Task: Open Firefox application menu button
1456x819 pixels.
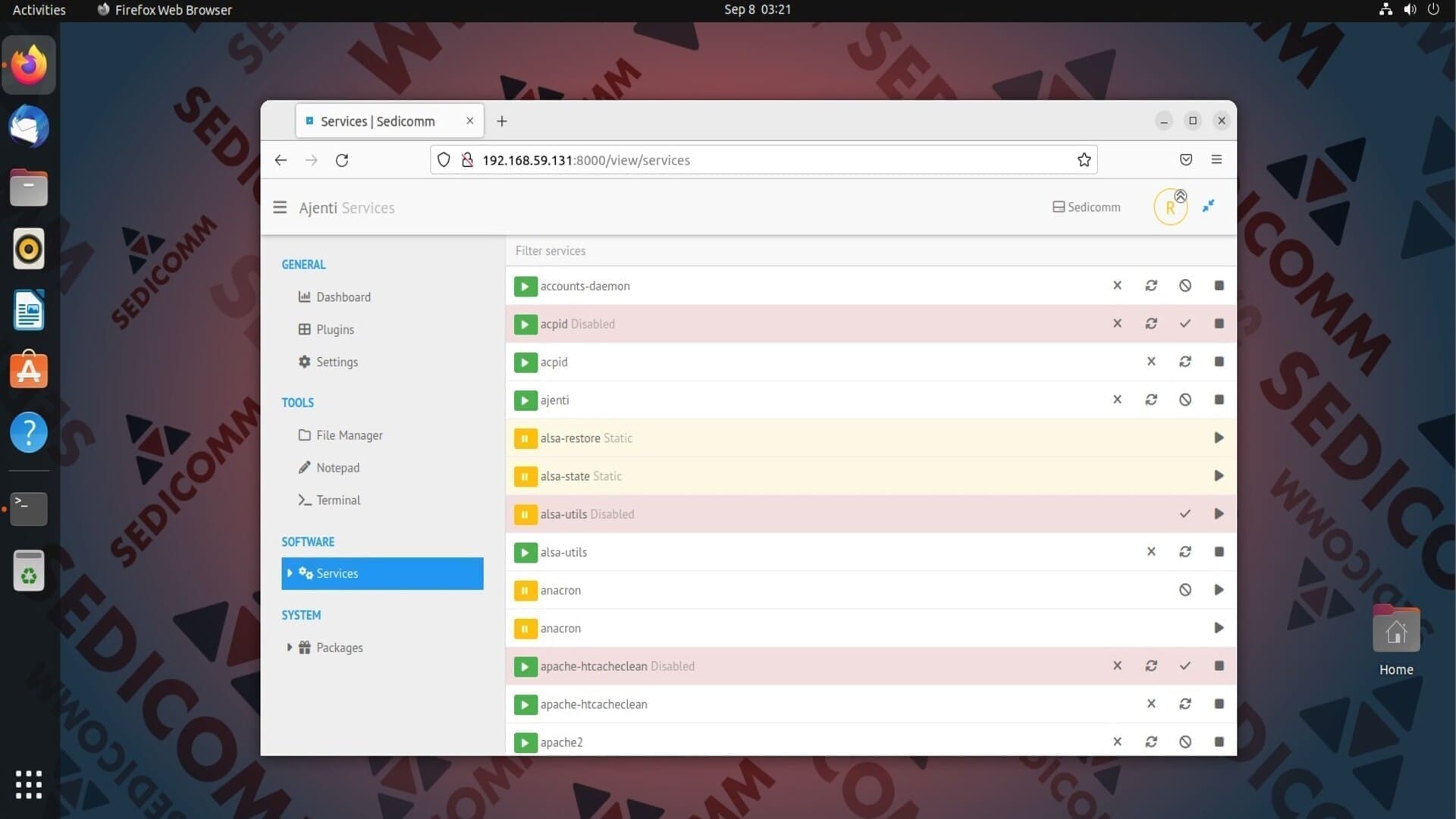Action: (x=1216, y=159)
